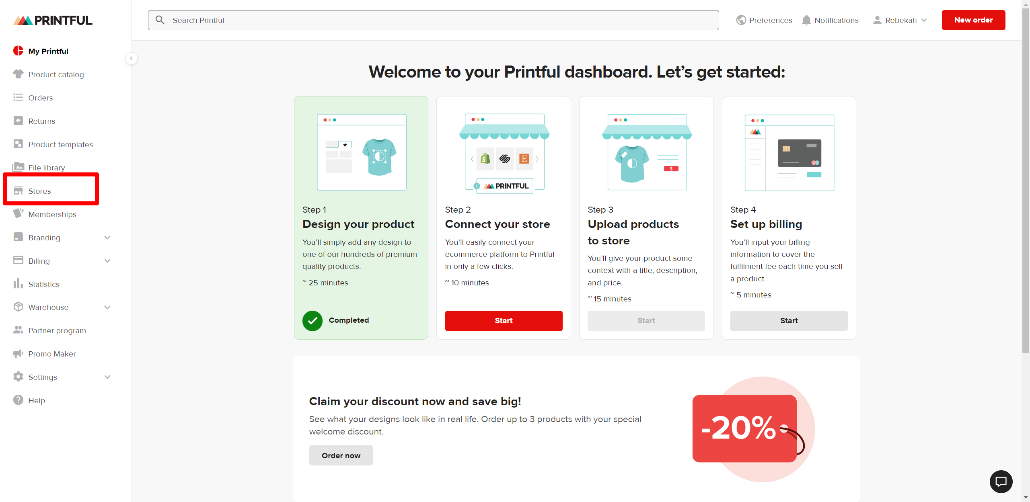Expand the Branding submenu

107,238
